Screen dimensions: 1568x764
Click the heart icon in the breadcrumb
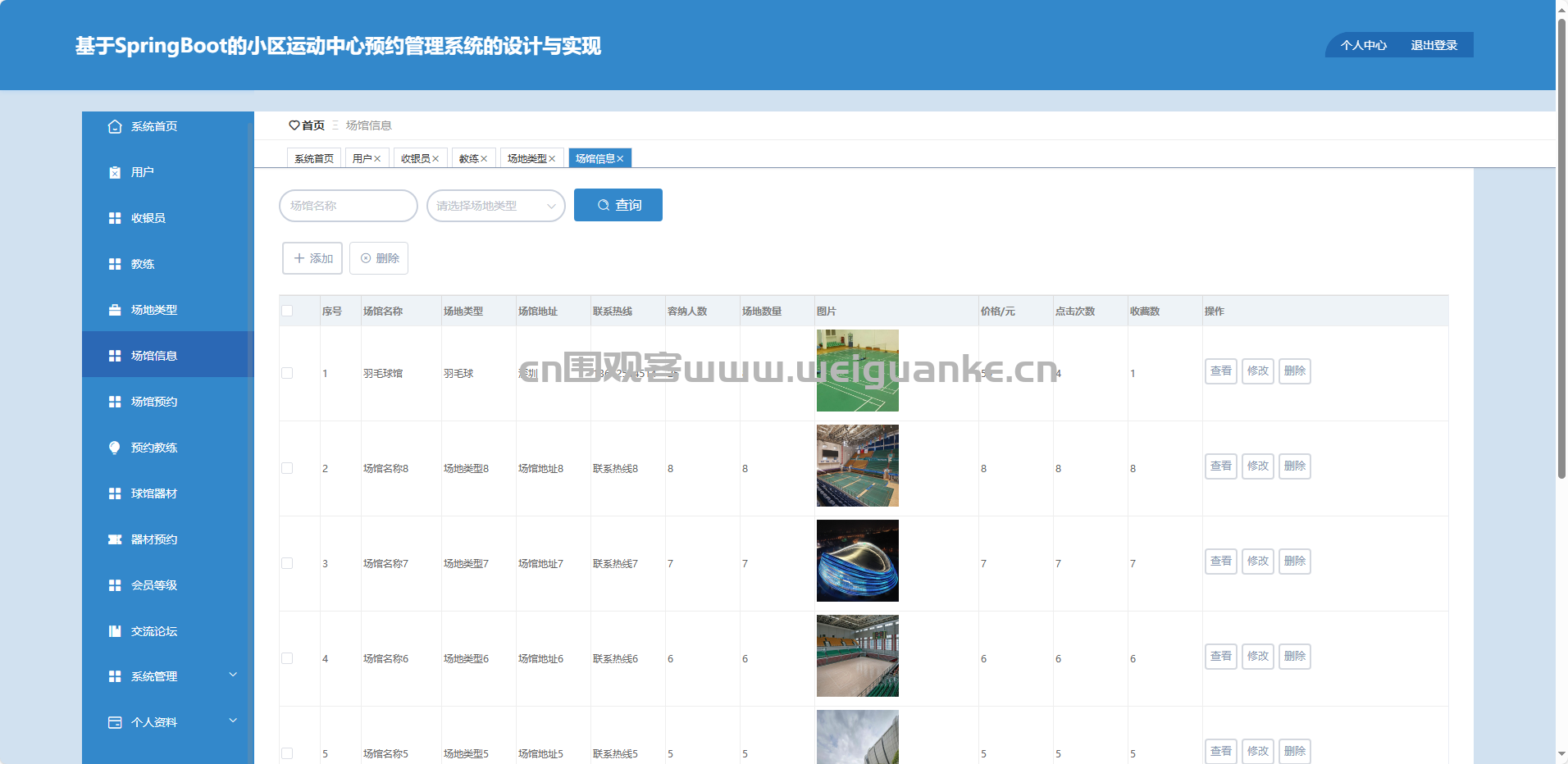[294, 125]
